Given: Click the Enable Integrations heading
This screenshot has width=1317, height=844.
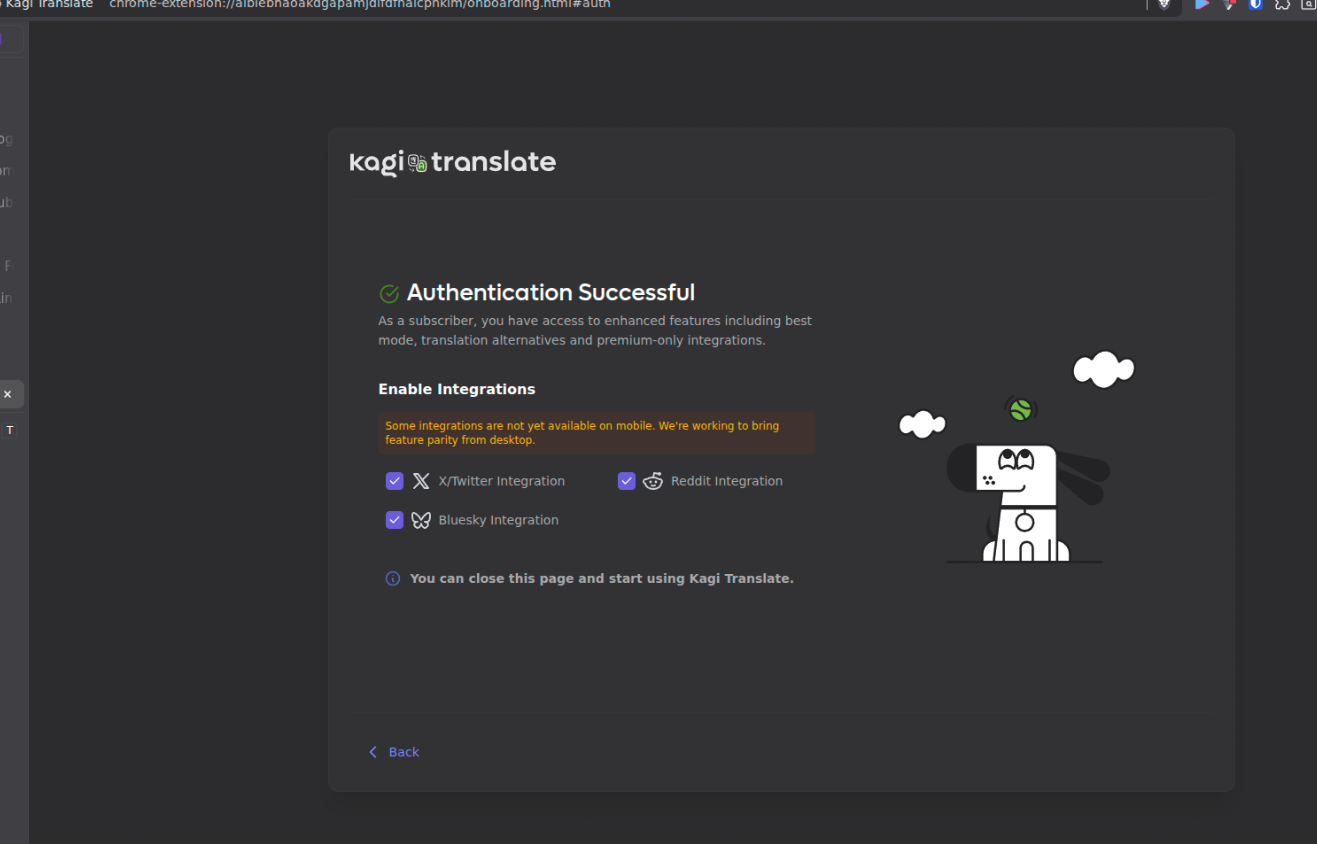Looking at the screenshot, I should (x=457, y=389).
